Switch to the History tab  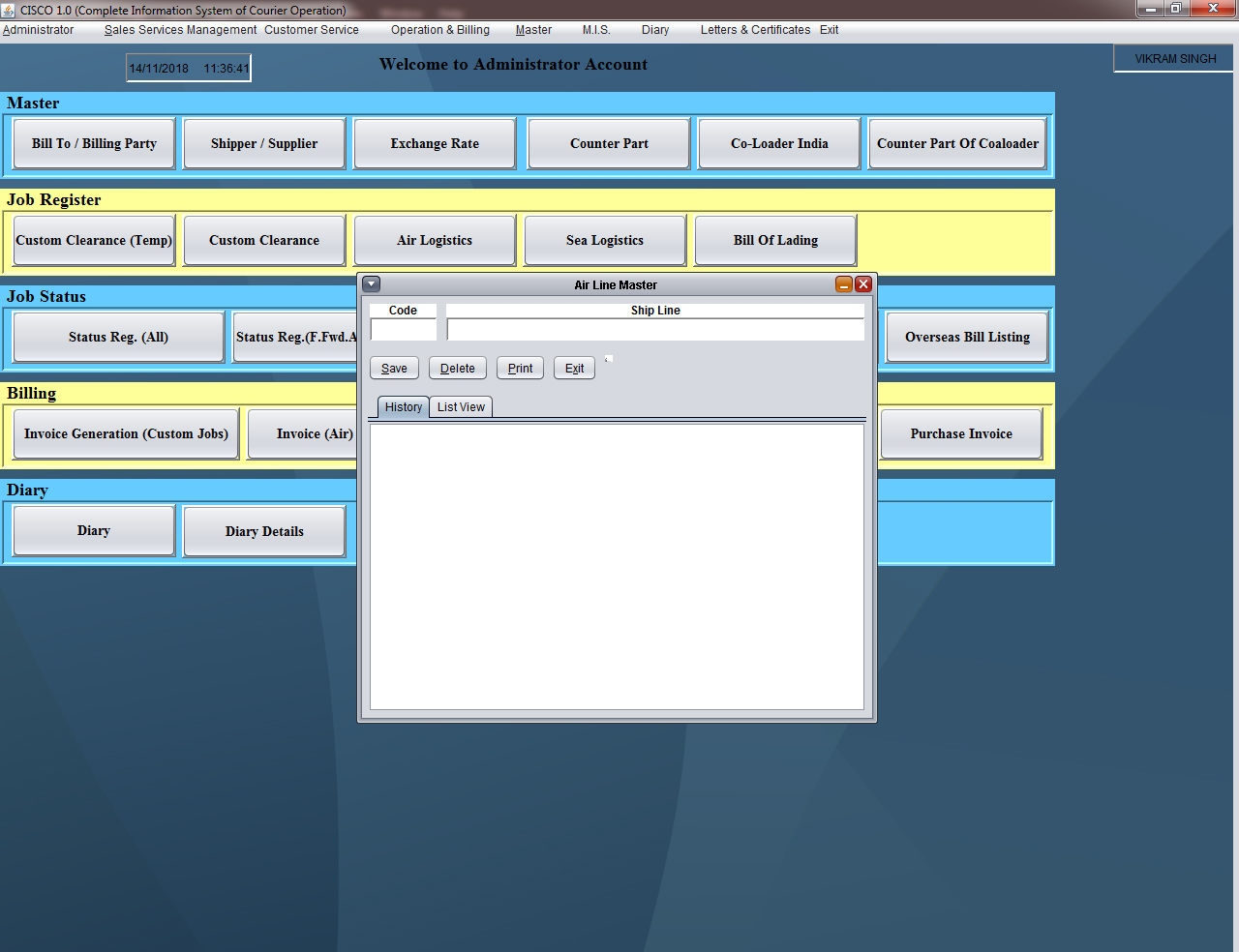(403, 407)
